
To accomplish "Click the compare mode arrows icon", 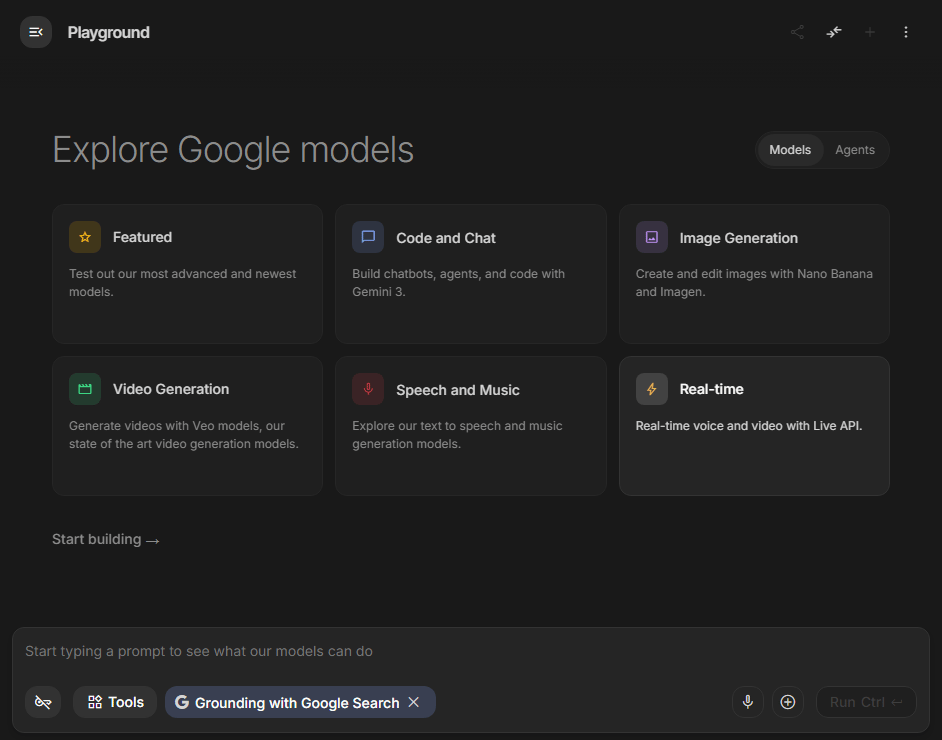I will click(833, 32).
